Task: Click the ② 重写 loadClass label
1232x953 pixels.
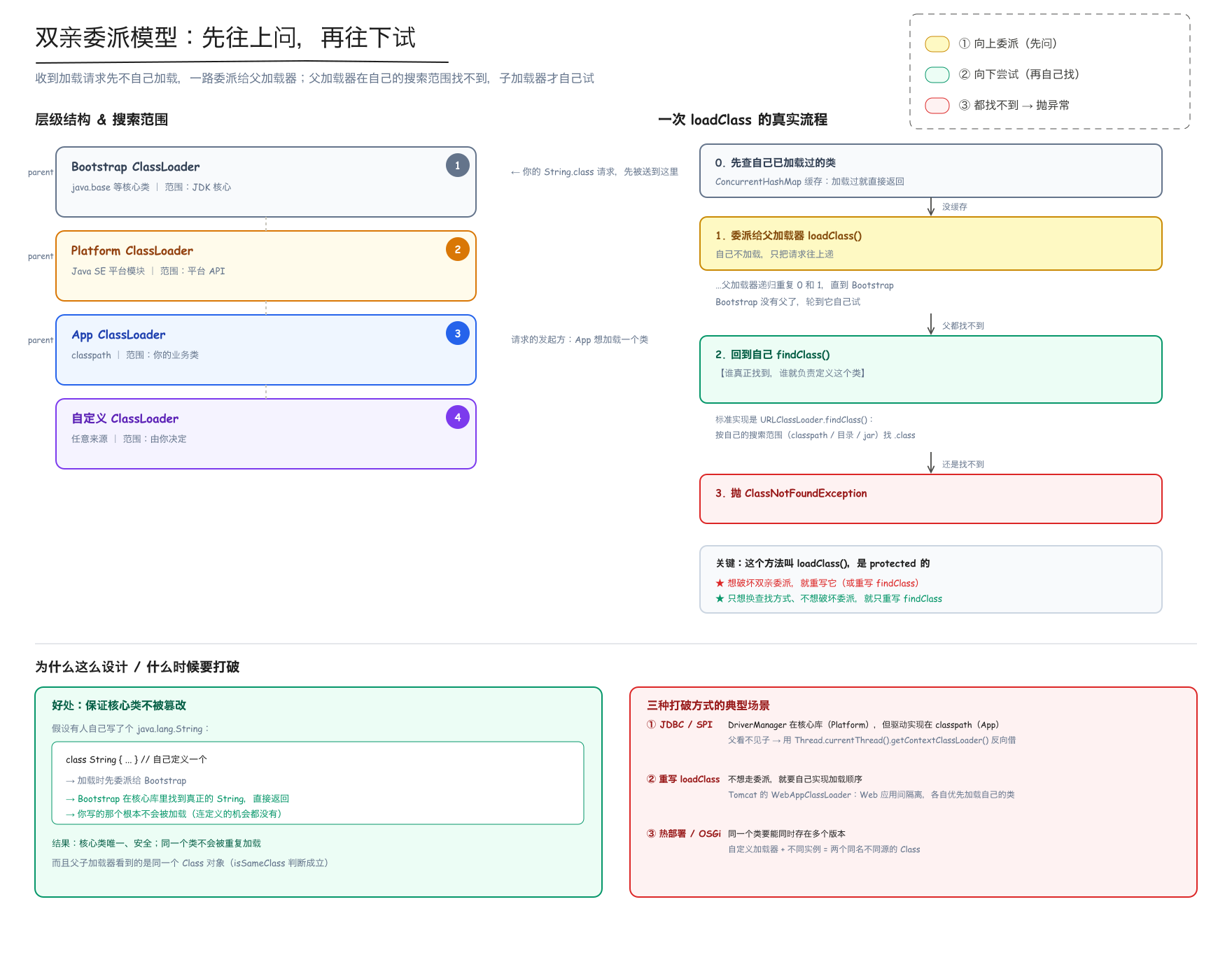Action: [683, 779]
